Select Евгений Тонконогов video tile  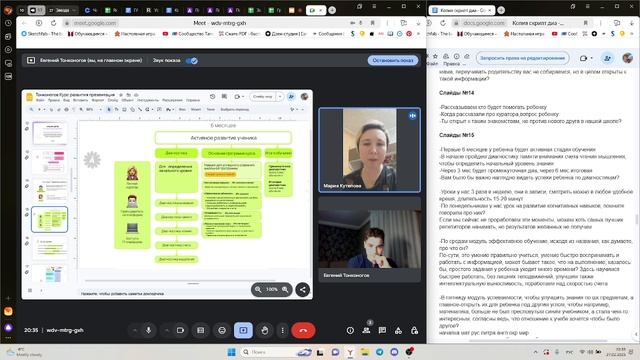click(x=369, y=239)
